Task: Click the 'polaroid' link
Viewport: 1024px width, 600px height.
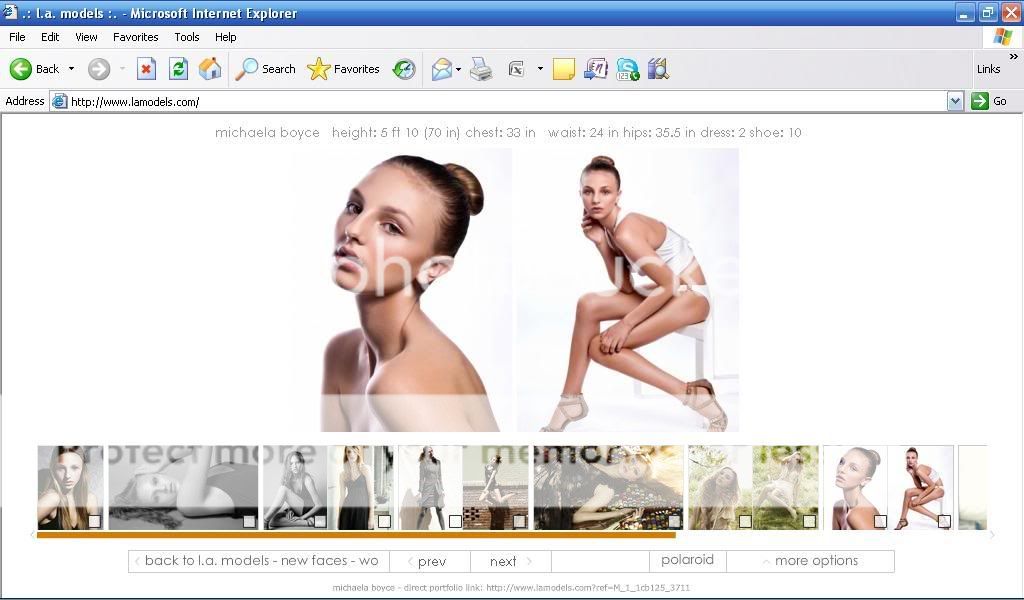Action: click(687, 560)
